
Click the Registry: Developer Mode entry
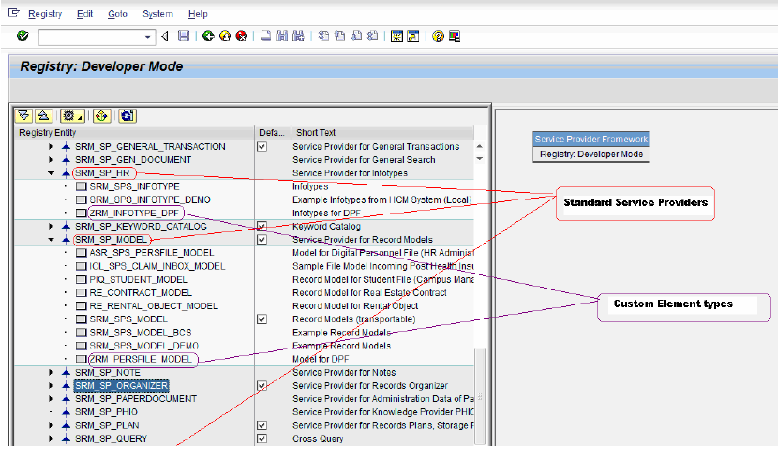click(x=591, y=154)
